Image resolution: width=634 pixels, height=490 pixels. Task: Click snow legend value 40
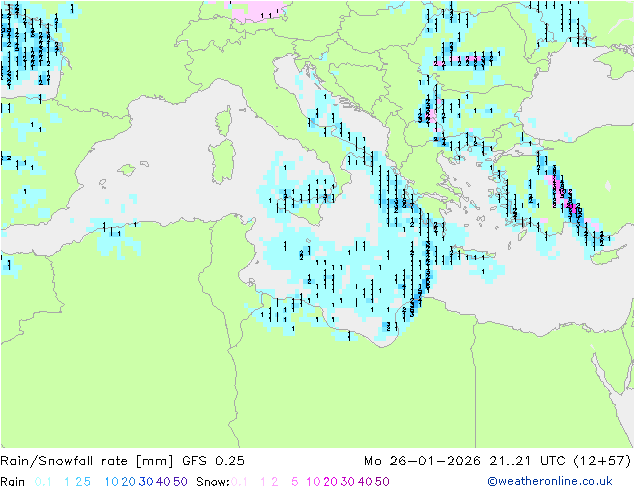365,482
